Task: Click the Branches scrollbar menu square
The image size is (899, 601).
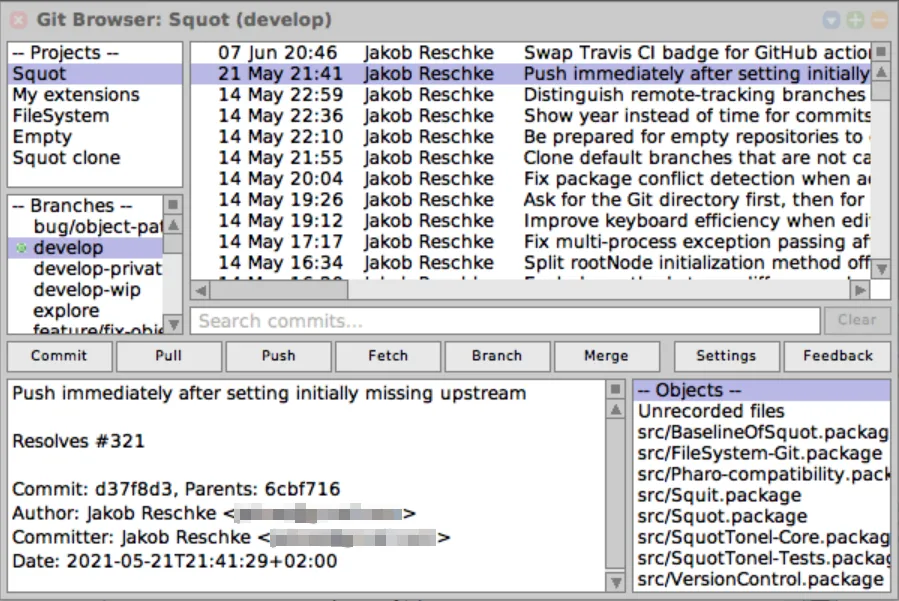Action: point(173,204)
